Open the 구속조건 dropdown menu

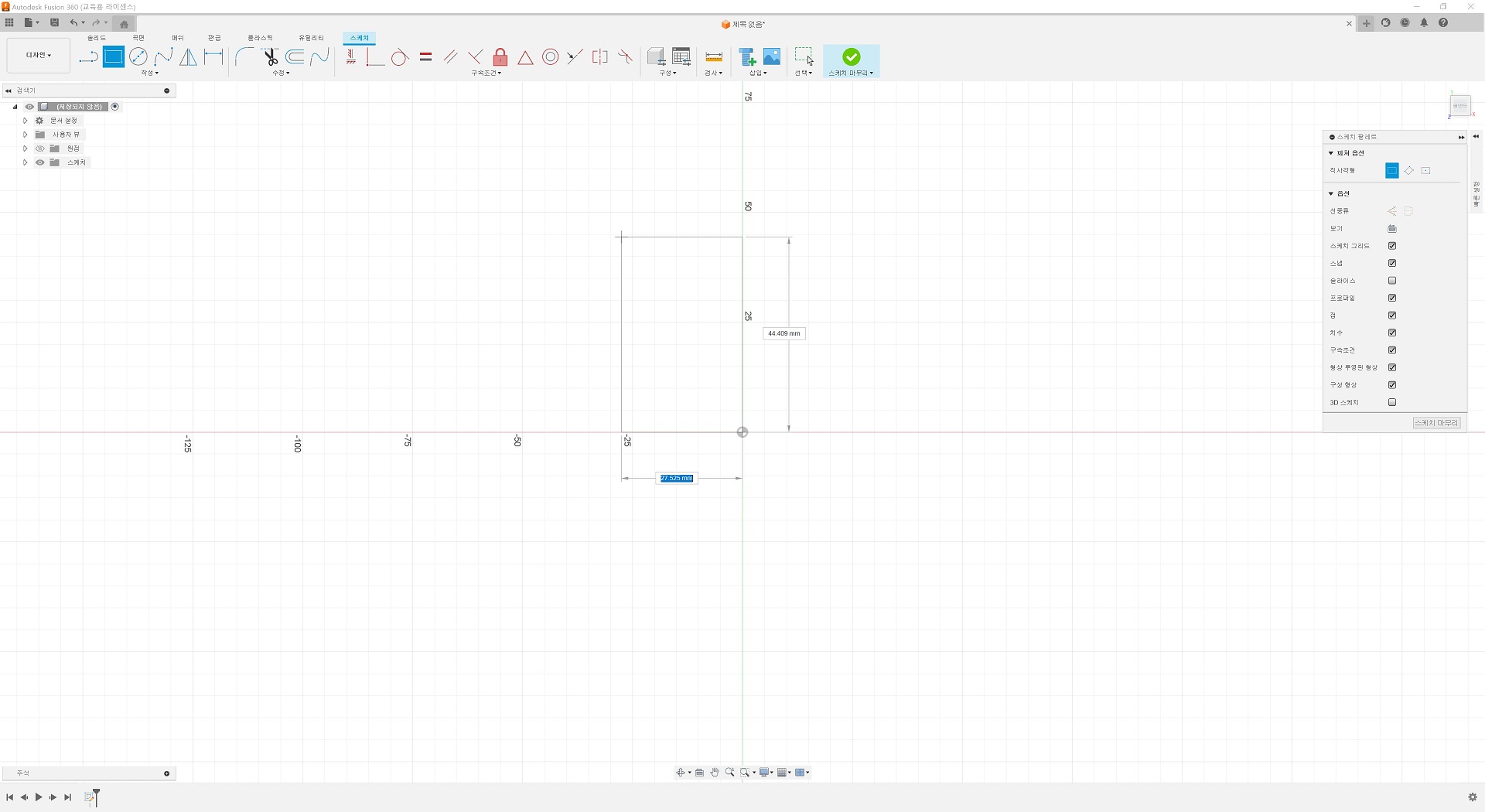(486, 73)
